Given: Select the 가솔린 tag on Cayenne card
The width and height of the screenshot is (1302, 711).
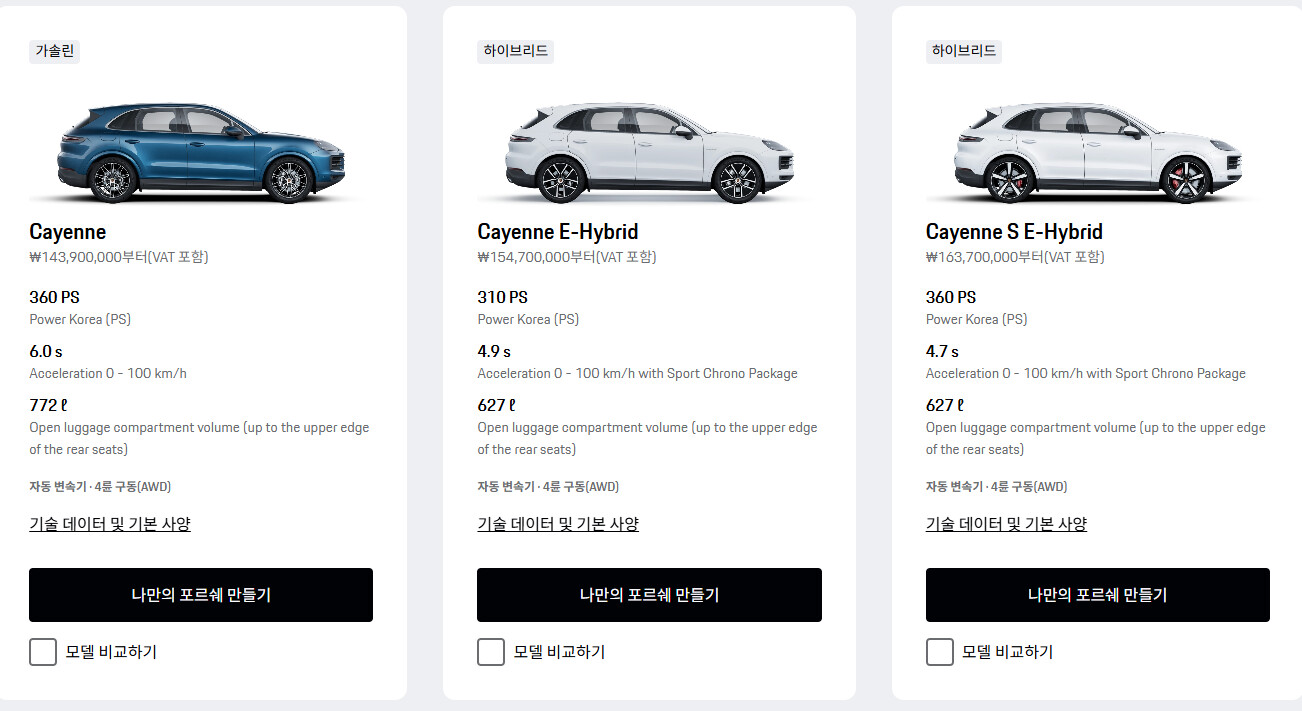Looking at the screenshot, I should pos(54,51).
